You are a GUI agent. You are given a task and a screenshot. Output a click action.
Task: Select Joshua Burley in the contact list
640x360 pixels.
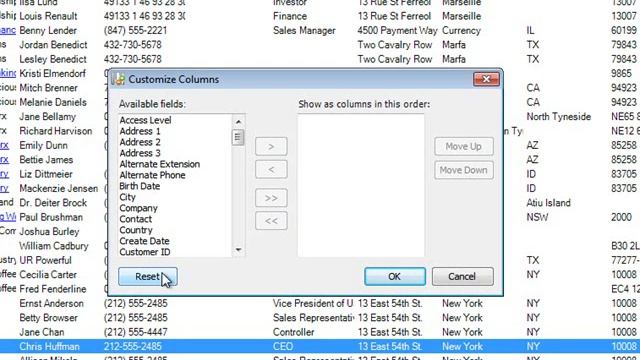pyautogui.click(x=49, y=231)
